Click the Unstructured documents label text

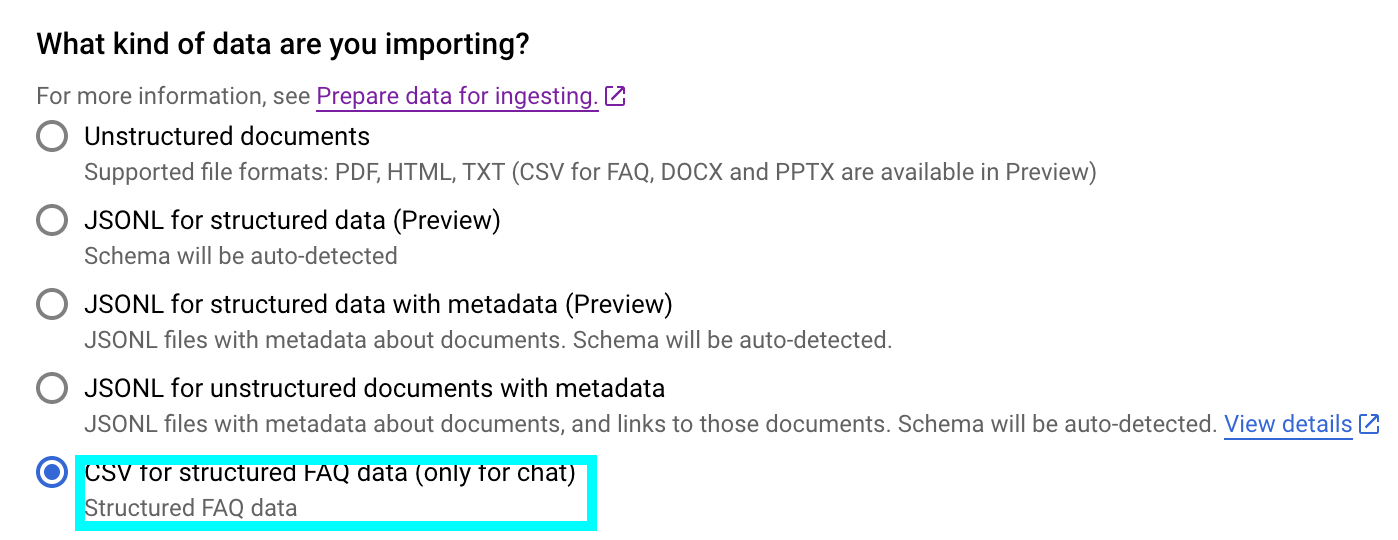click(227, 136)
